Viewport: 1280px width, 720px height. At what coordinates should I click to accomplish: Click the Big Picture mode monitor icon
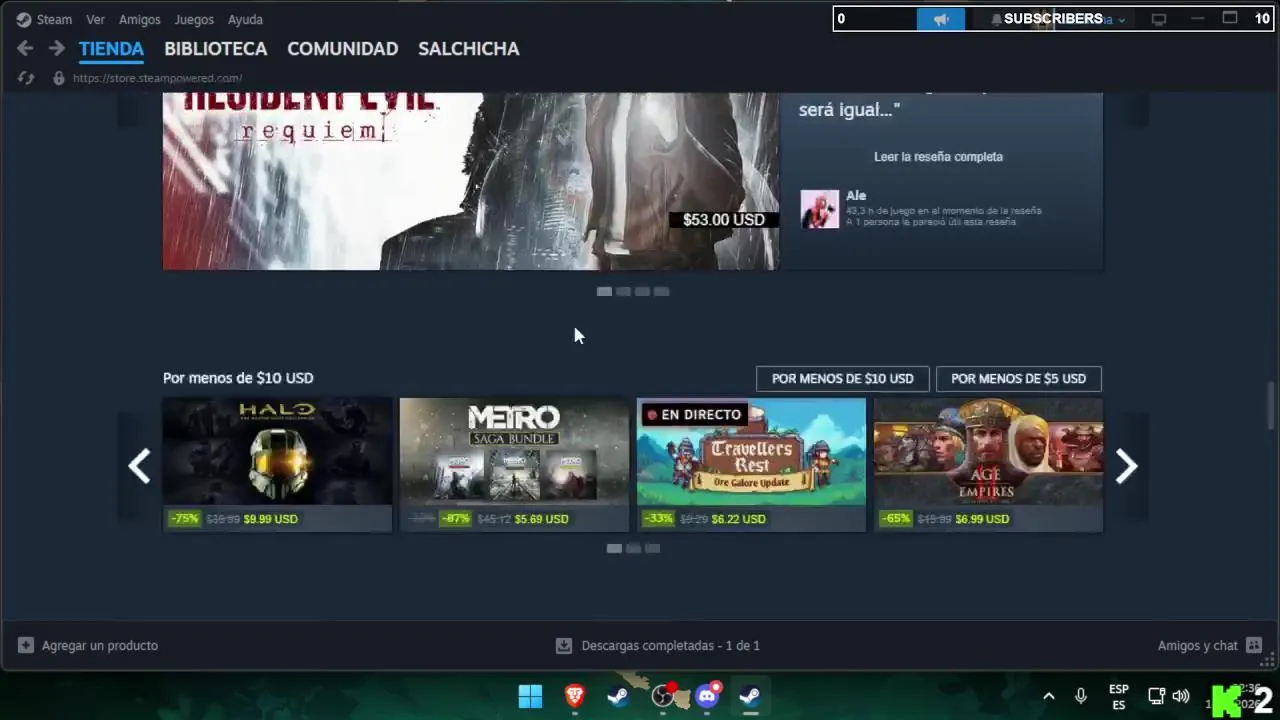(1159, 19)
